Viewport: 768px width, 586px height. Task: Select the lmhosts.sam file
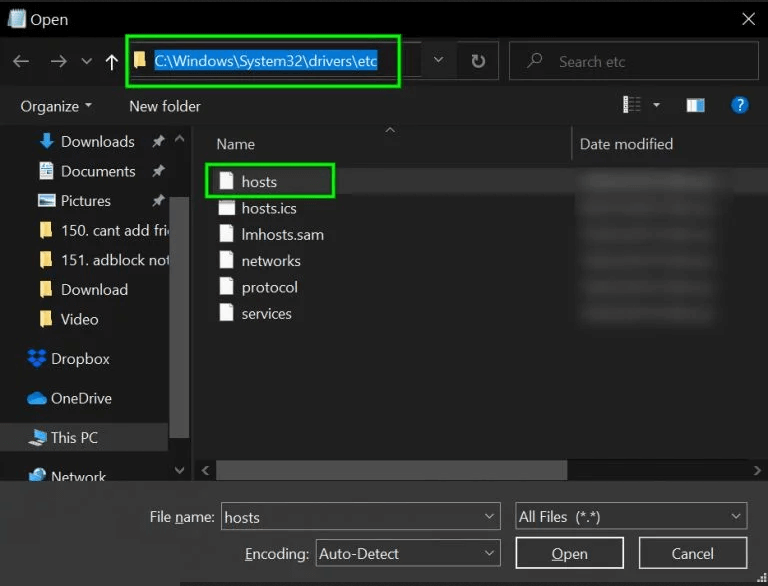click(x=283, y=235)
